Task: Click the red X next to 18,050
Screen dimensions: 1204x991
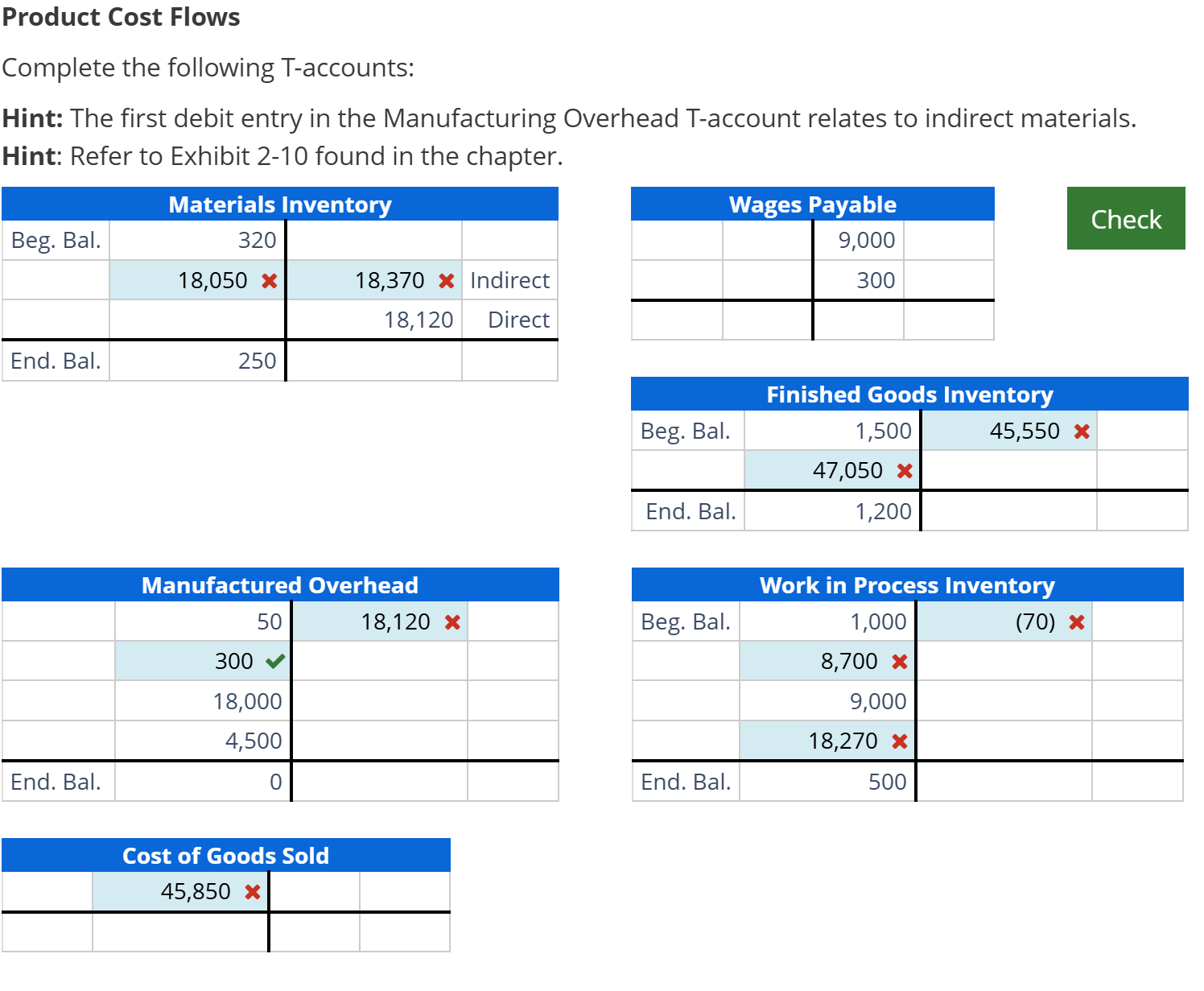Action: tap(269, 280)
